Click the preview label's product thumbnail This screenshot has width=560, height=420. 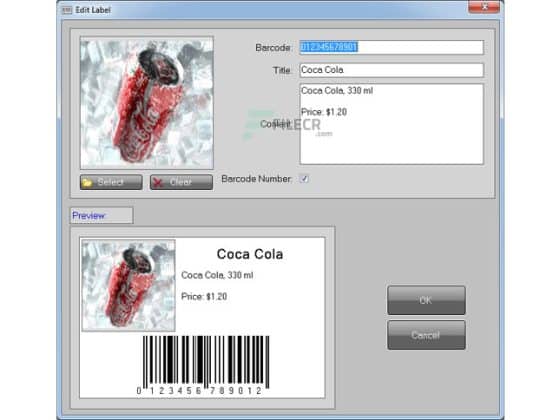(x=129, y=285)
